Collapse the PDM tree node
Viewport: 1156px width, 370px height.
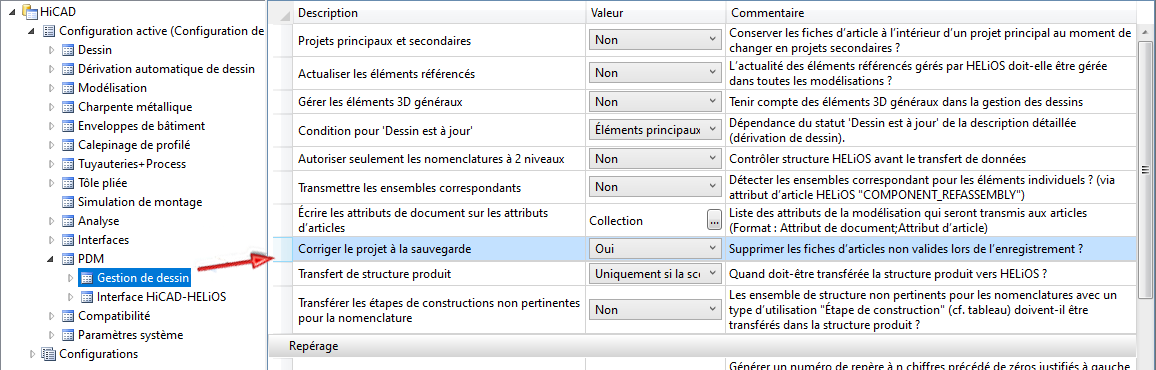click(51, 259)
